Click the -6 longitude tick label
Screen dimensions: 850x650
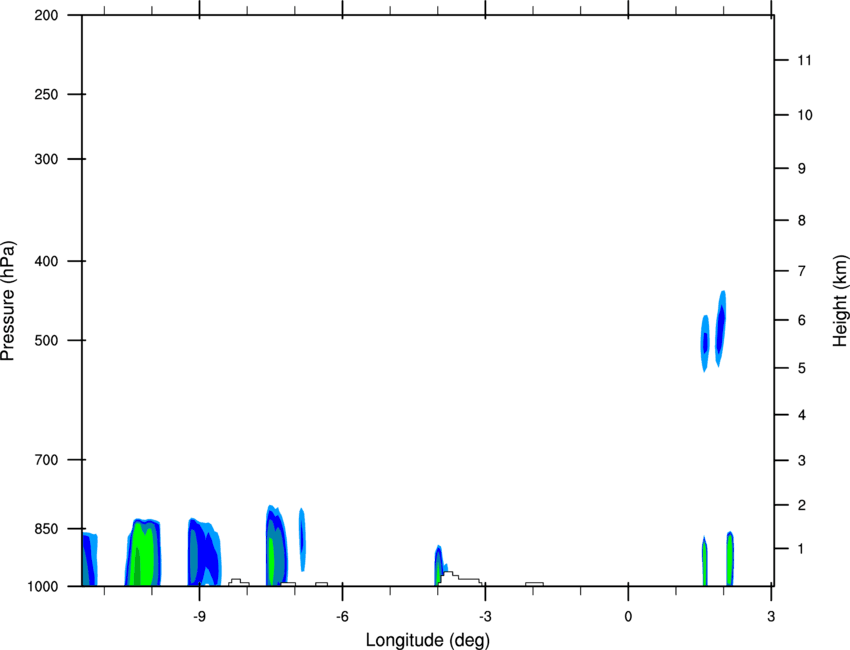click(x=342, y=616)
